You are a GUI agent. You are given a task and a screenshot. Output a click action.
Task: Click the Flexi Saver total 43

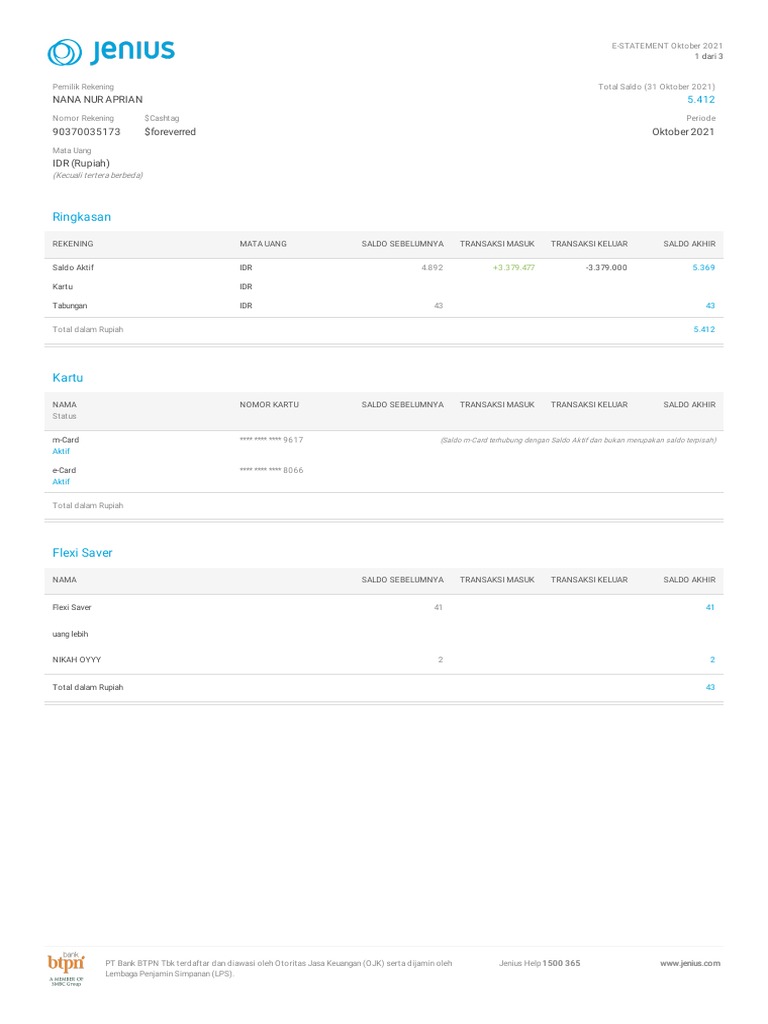(710, 687)
